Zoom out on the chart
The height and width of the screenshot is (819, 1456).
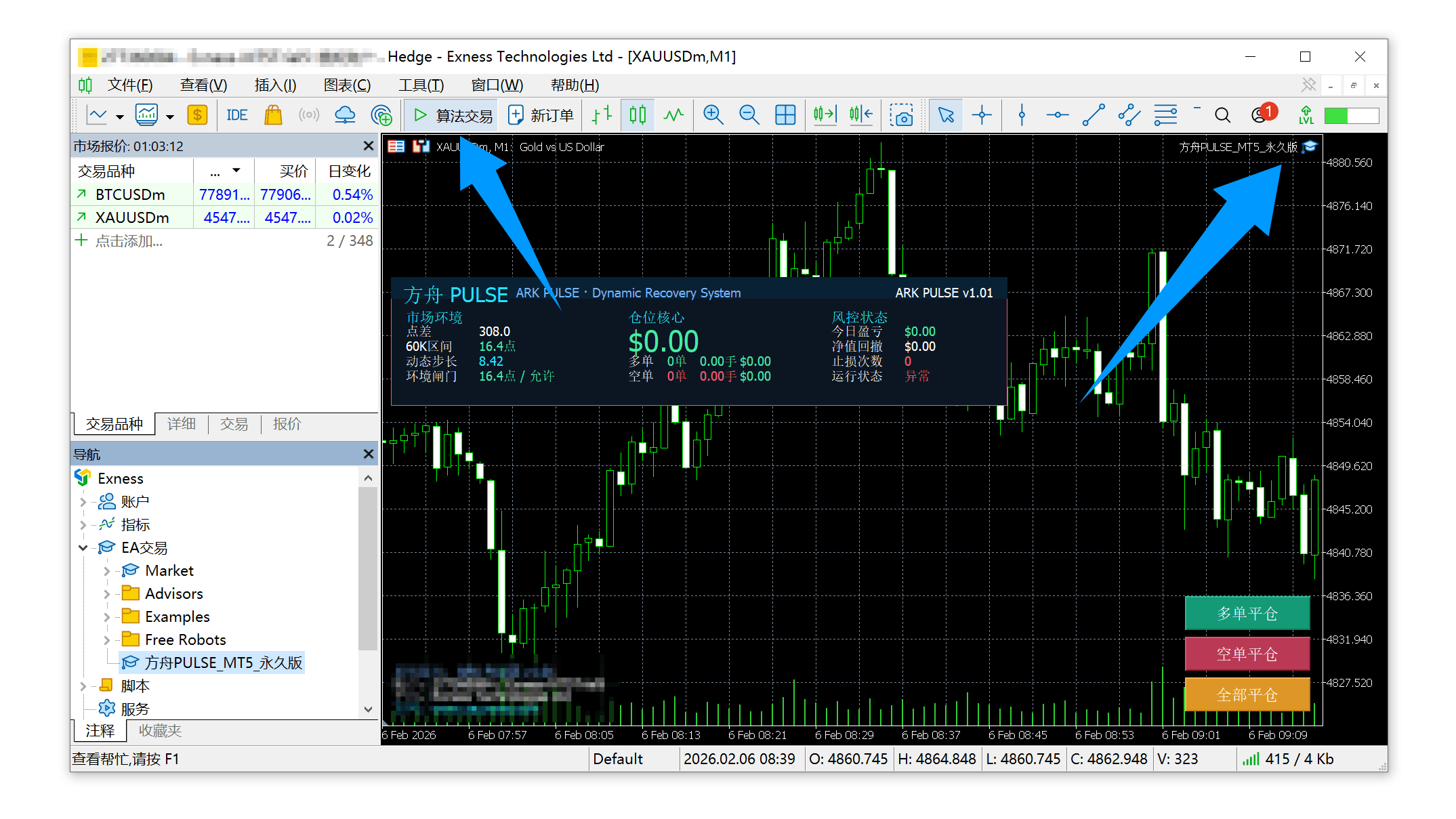tap(749, 115)
